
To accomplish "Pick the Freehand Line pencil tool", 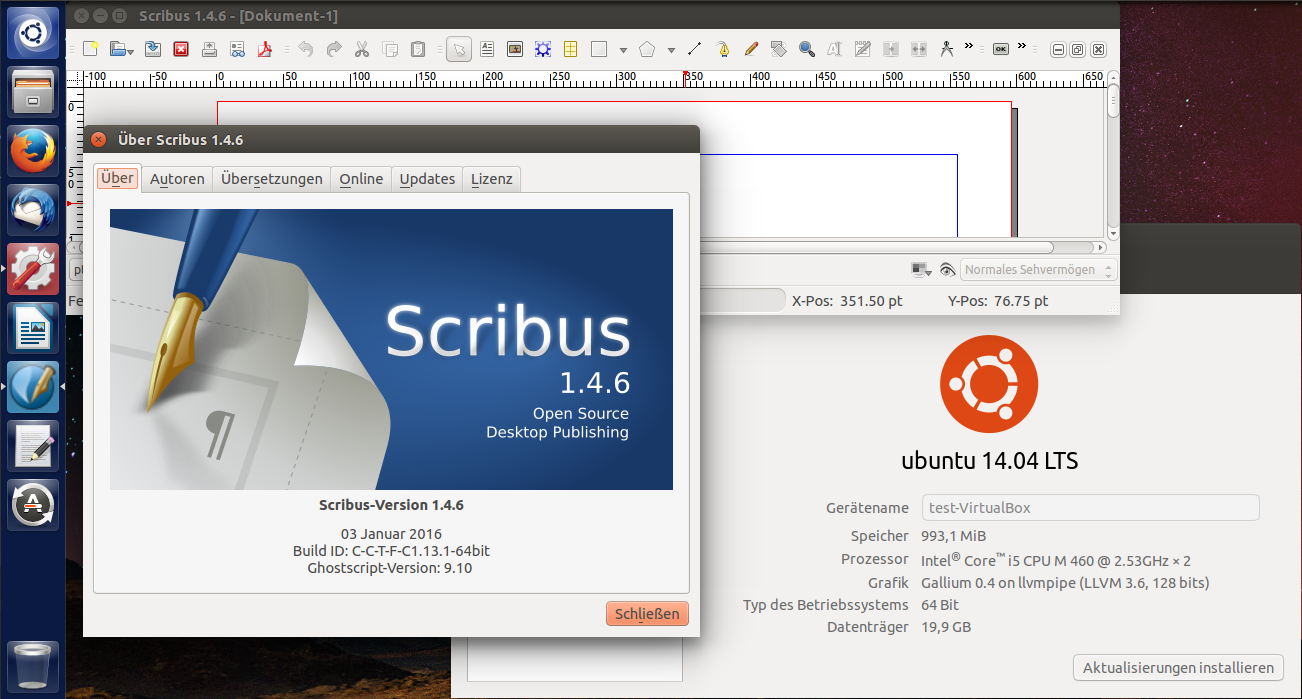I will coord(751,49).
